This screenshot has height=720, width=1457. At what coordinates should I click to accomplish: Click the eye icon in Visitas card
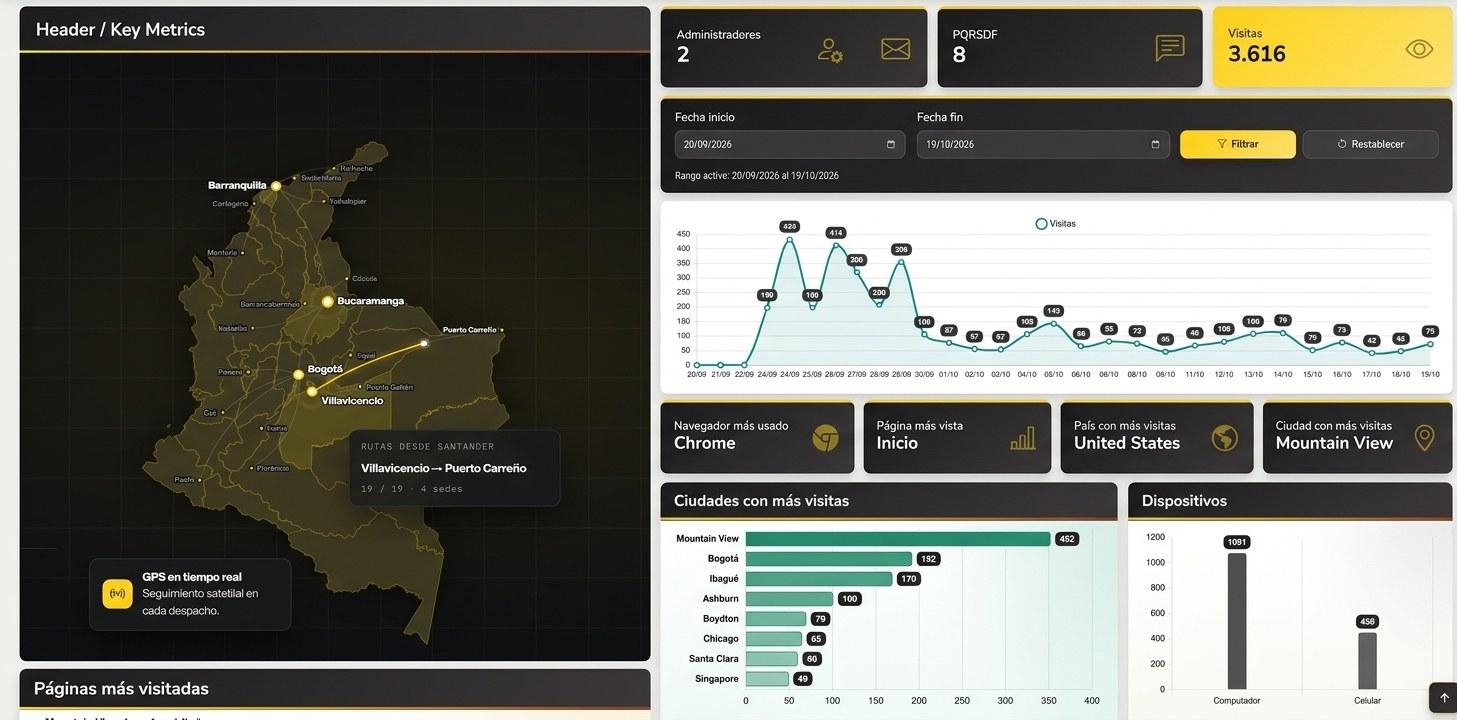1419,49
